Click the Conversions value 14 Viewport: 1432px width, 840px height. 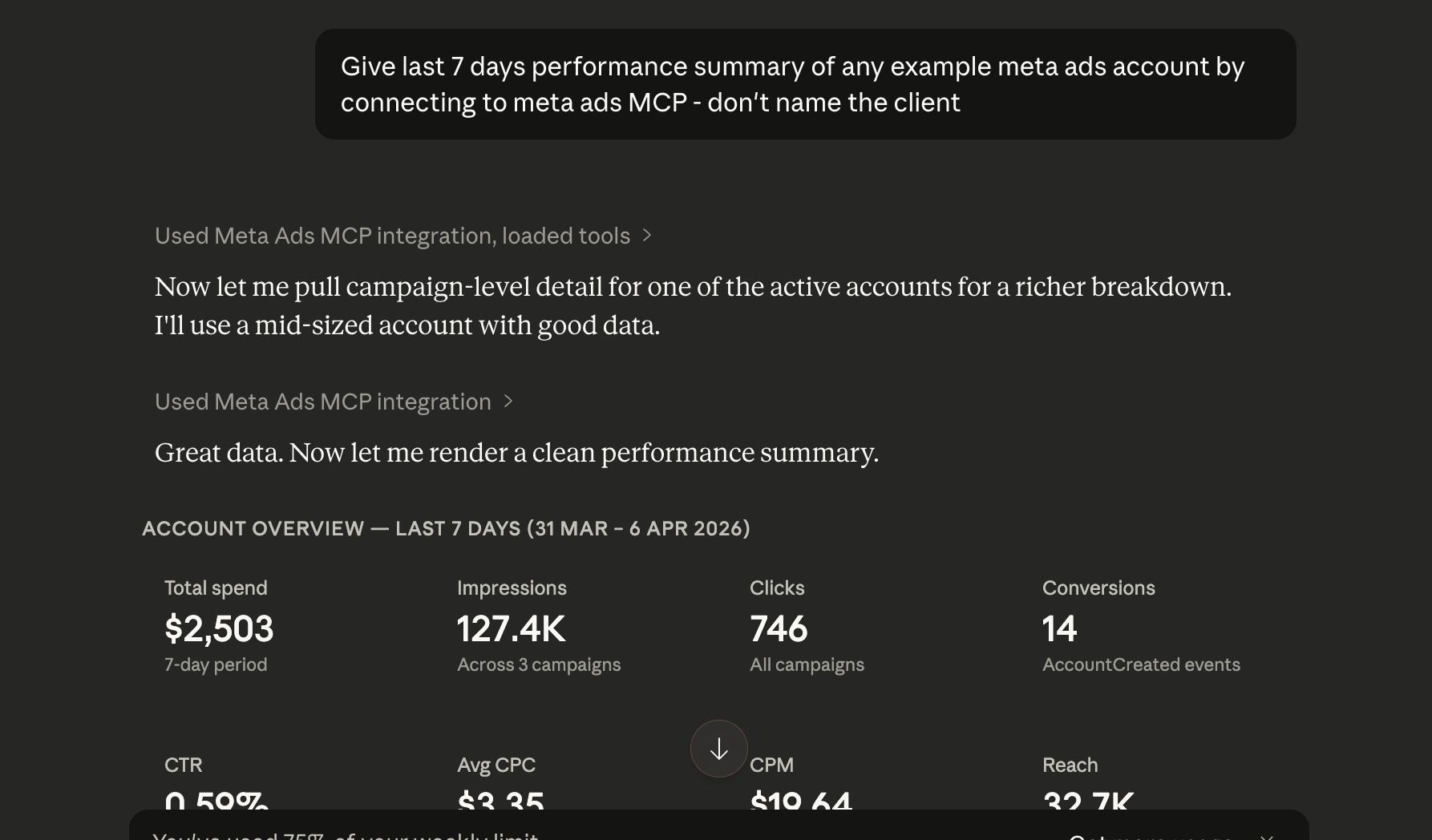[x=1059, y=630]
